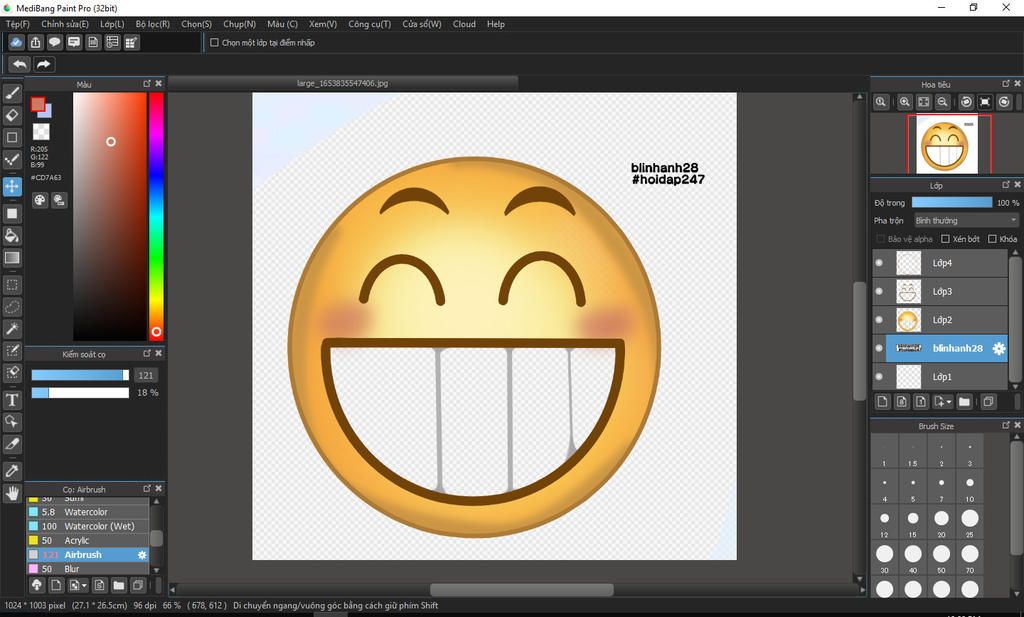Hide the blinhanh28 layer

click(879, 349)
